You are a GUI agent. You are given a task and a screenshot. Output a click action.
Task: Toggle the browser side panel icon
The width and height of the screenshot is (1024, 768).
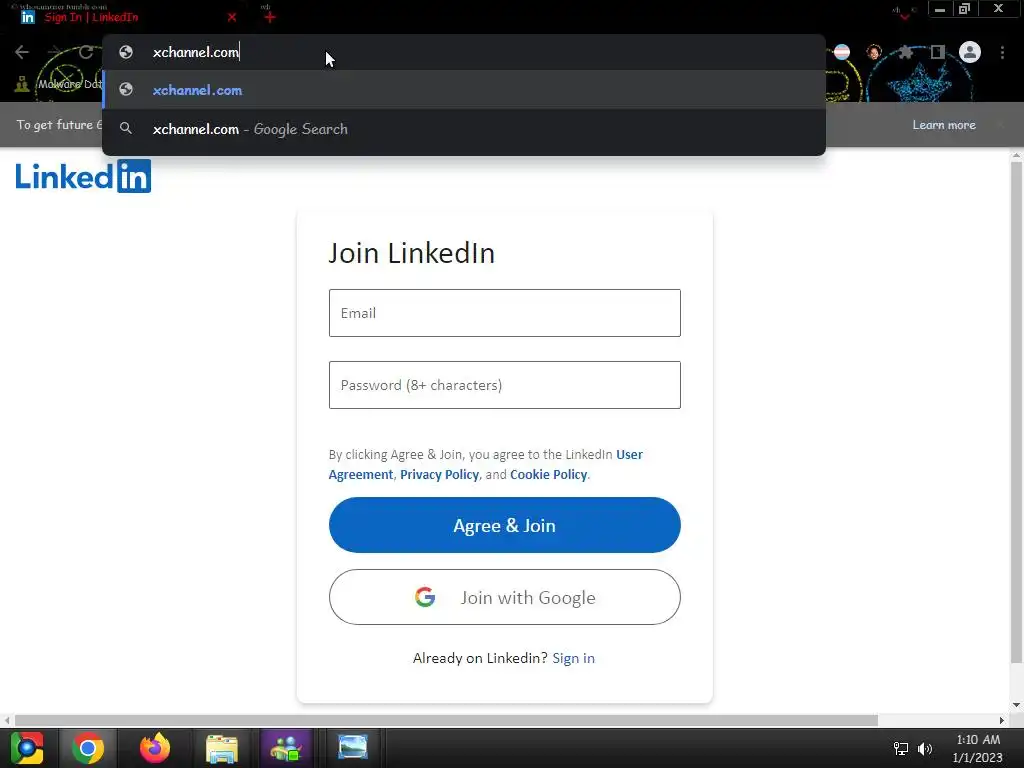[x=938, y=52]
